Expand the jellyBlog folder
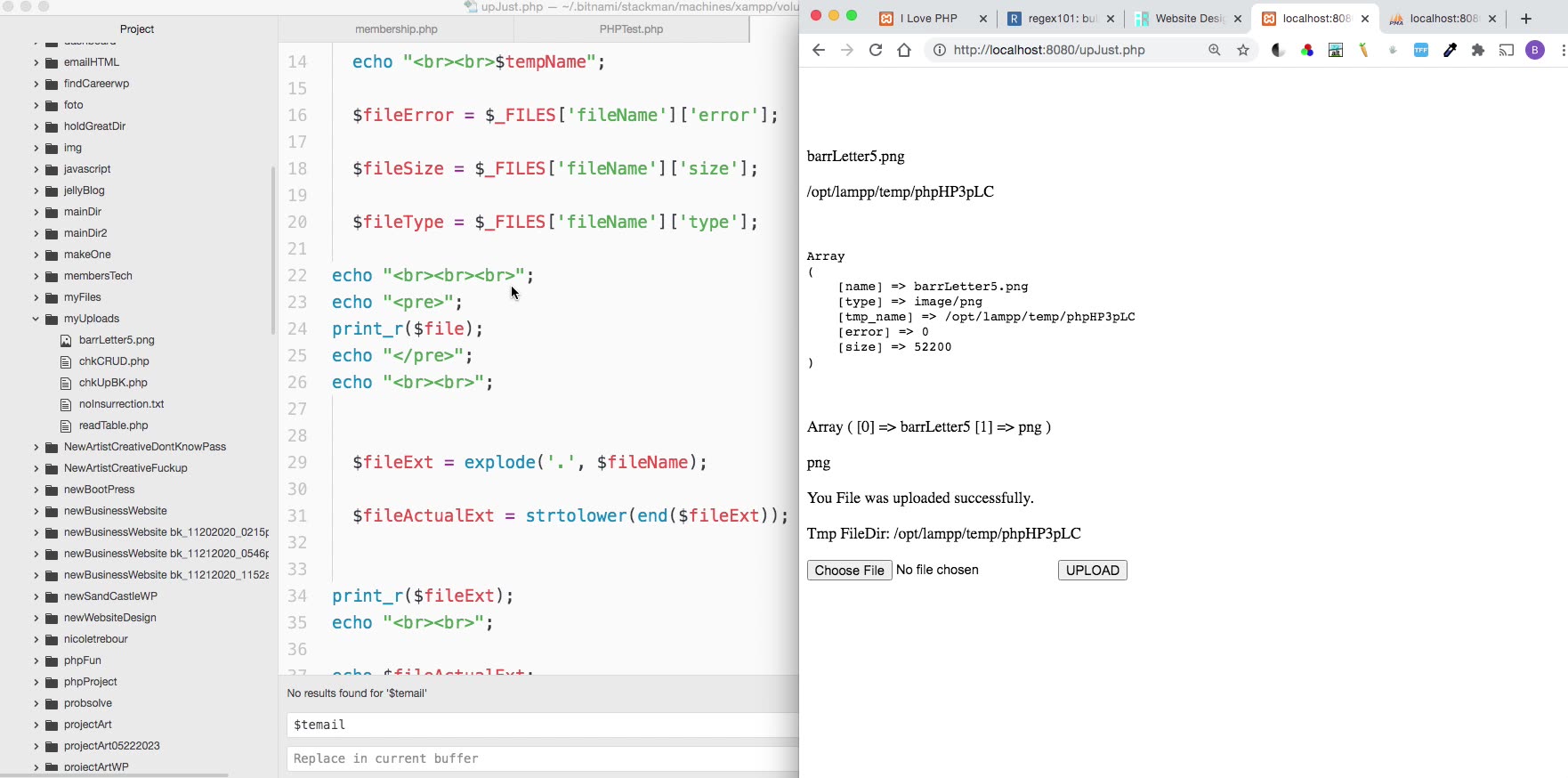Viewport: 1568px width, 778px height. click(36, 190)
